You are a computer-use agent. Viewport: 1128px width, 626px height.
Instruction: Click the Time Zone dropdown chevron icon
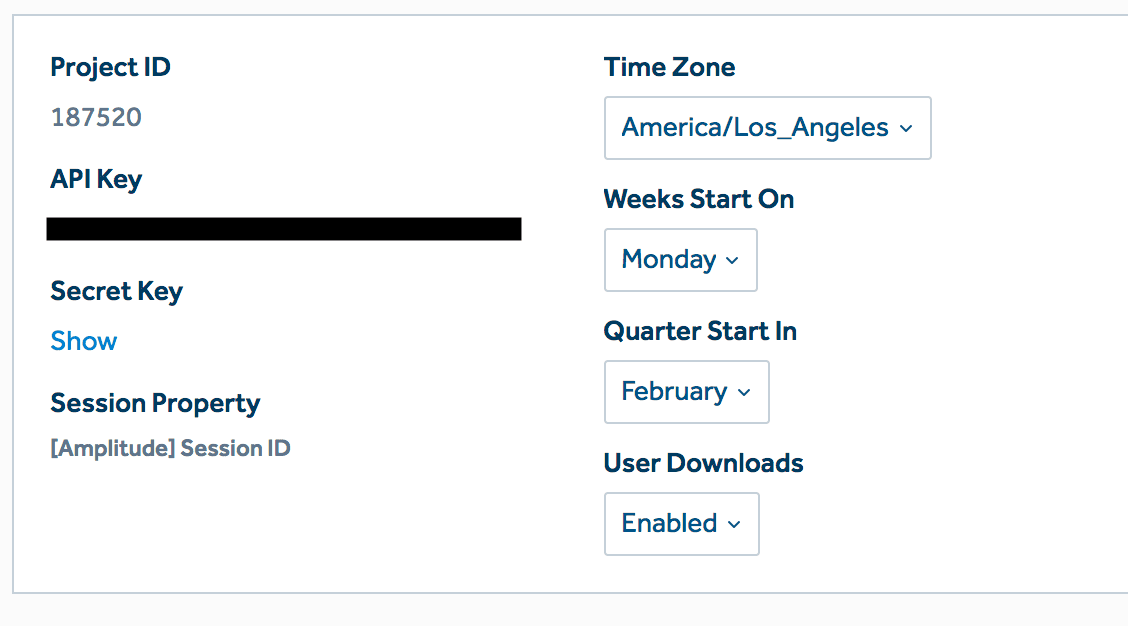pyautogui.click(x=906, y=128)
